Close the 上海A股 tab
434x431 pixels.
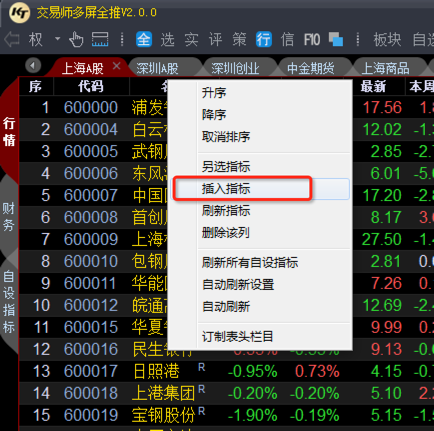click(116, 66)
